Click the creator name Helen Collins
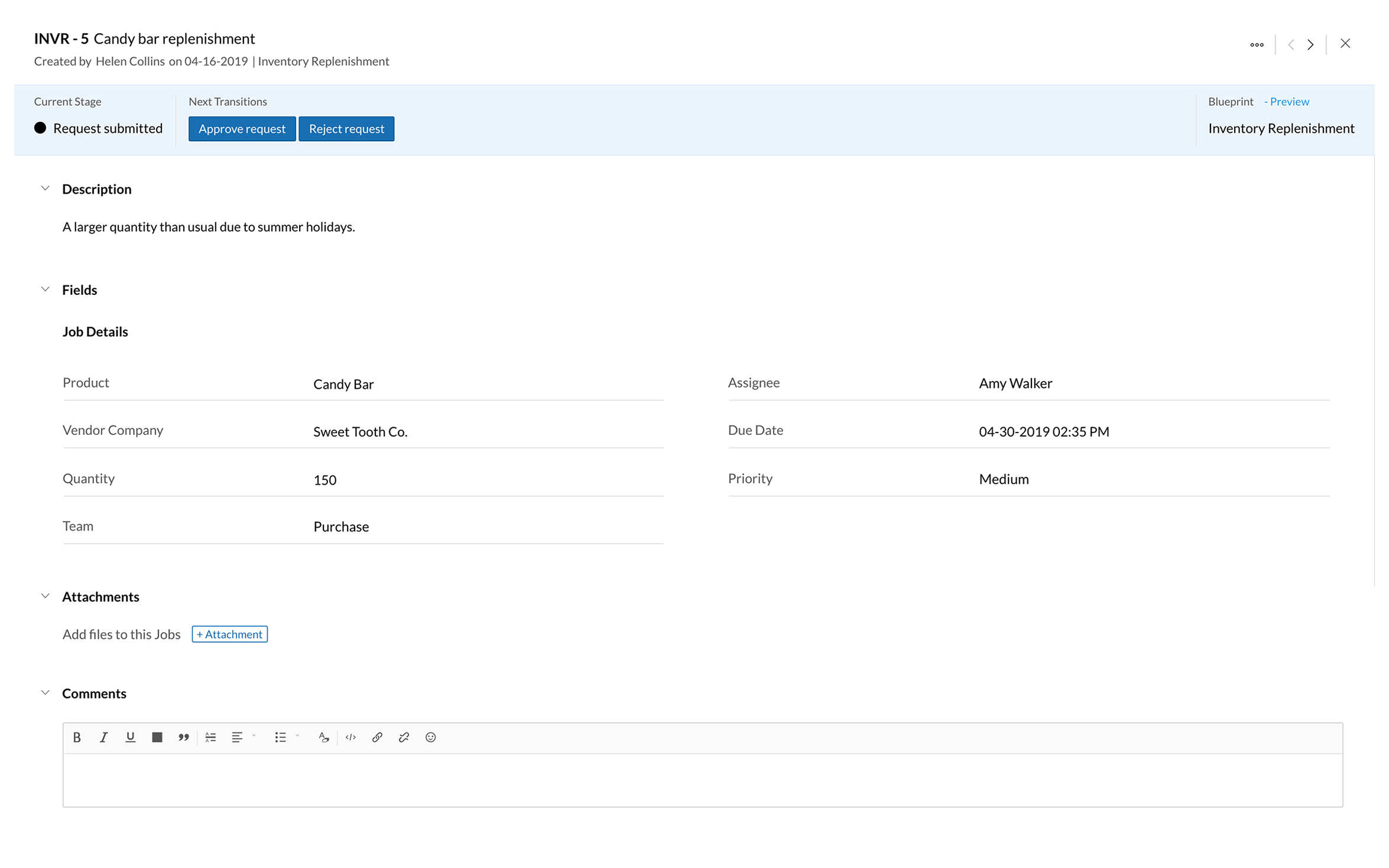This screenshot has width=1389, height=868. 130,61
